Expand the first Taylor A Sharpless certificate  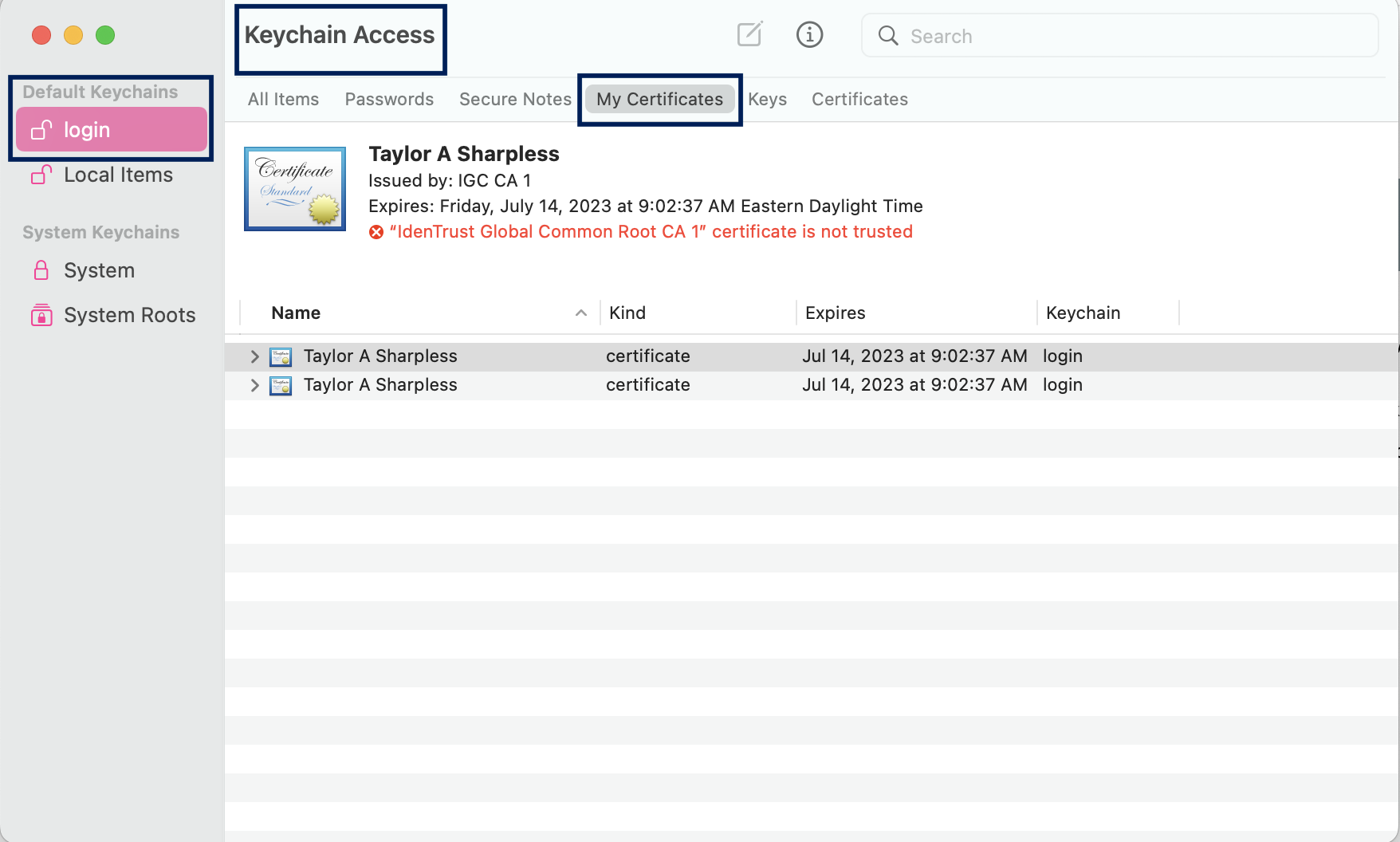point(254,356)
